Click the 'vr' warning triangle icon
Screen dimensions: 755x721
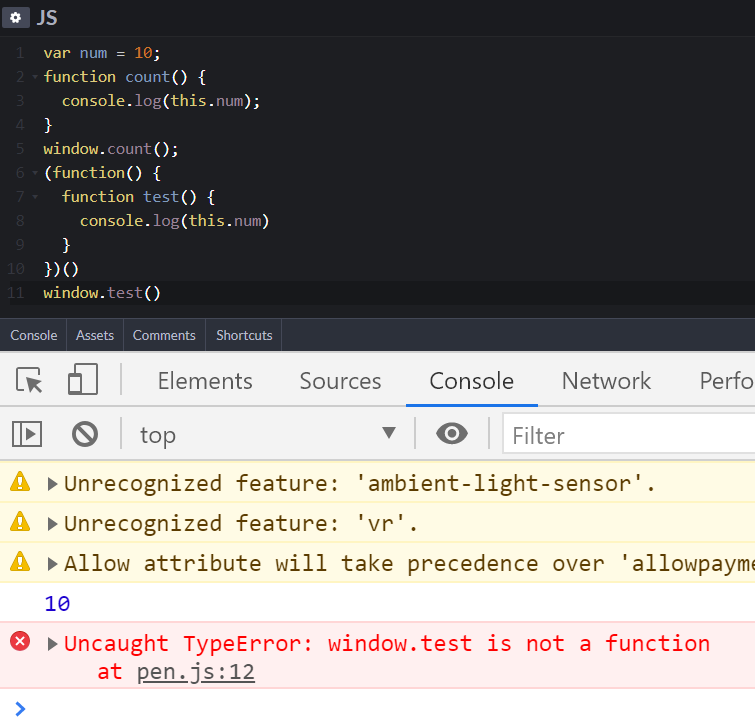20,522
